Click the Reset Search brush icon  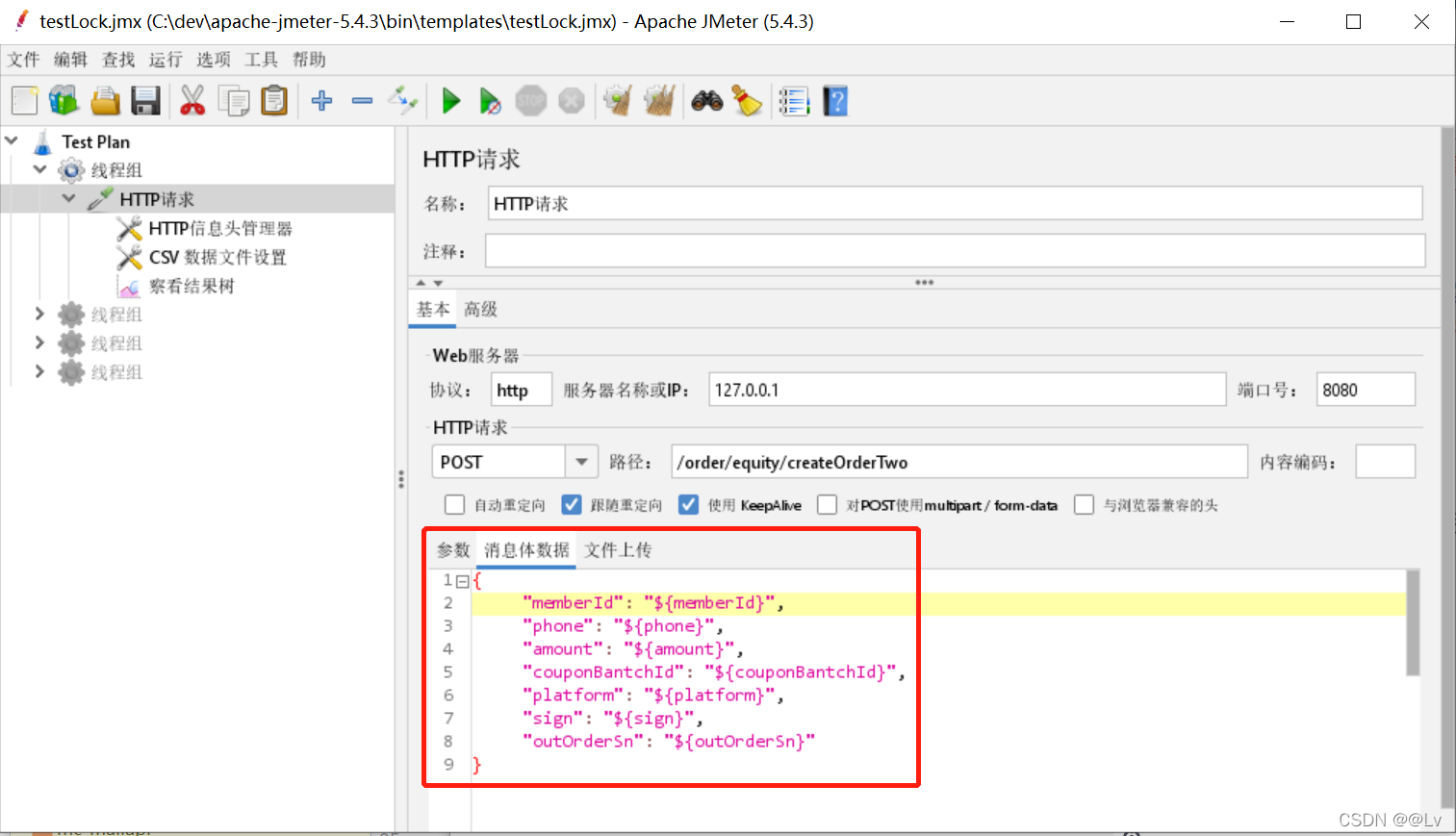coord(748,100)
